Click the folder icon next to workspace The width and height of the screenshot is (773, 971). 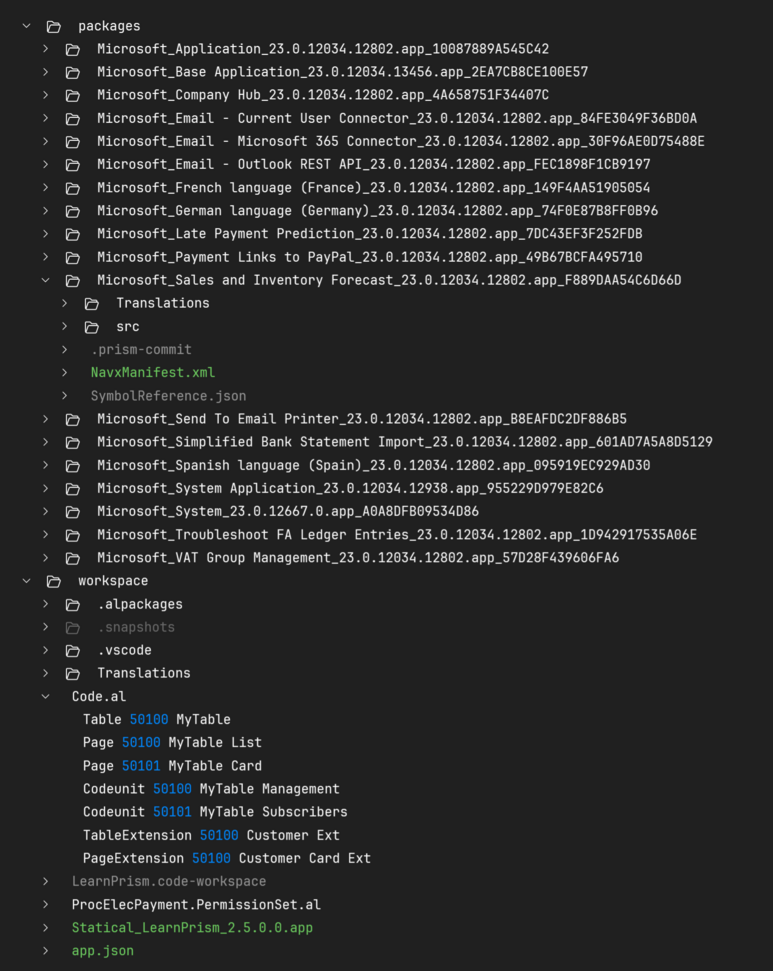click(54, 581)
